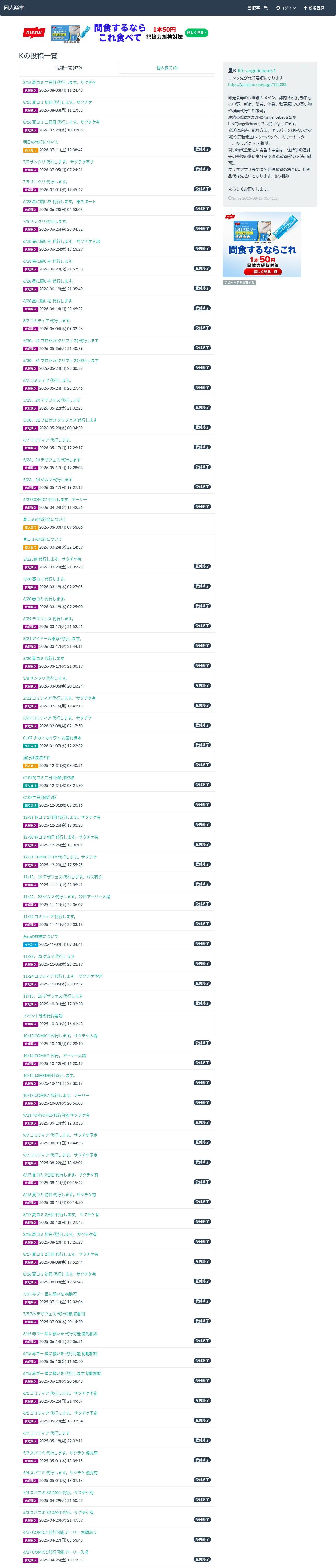Click the 新規登録 plus icon
Image resolution: width=336 pixels, height=1568 pixels.
coord(305,8)
